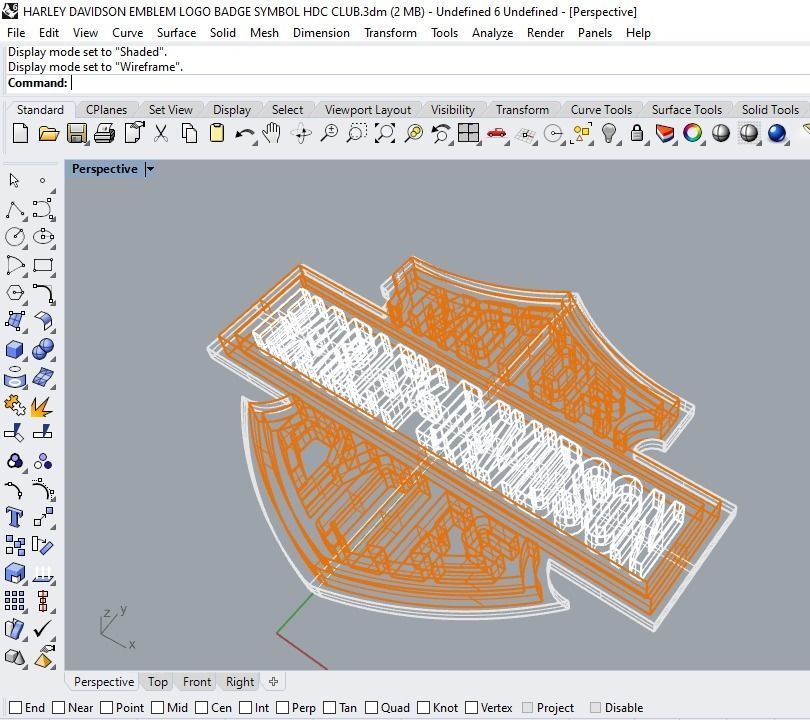The width and height of the screenshot is (810, 720).
Task: Turn on Perp osnap
Action: 283,707
